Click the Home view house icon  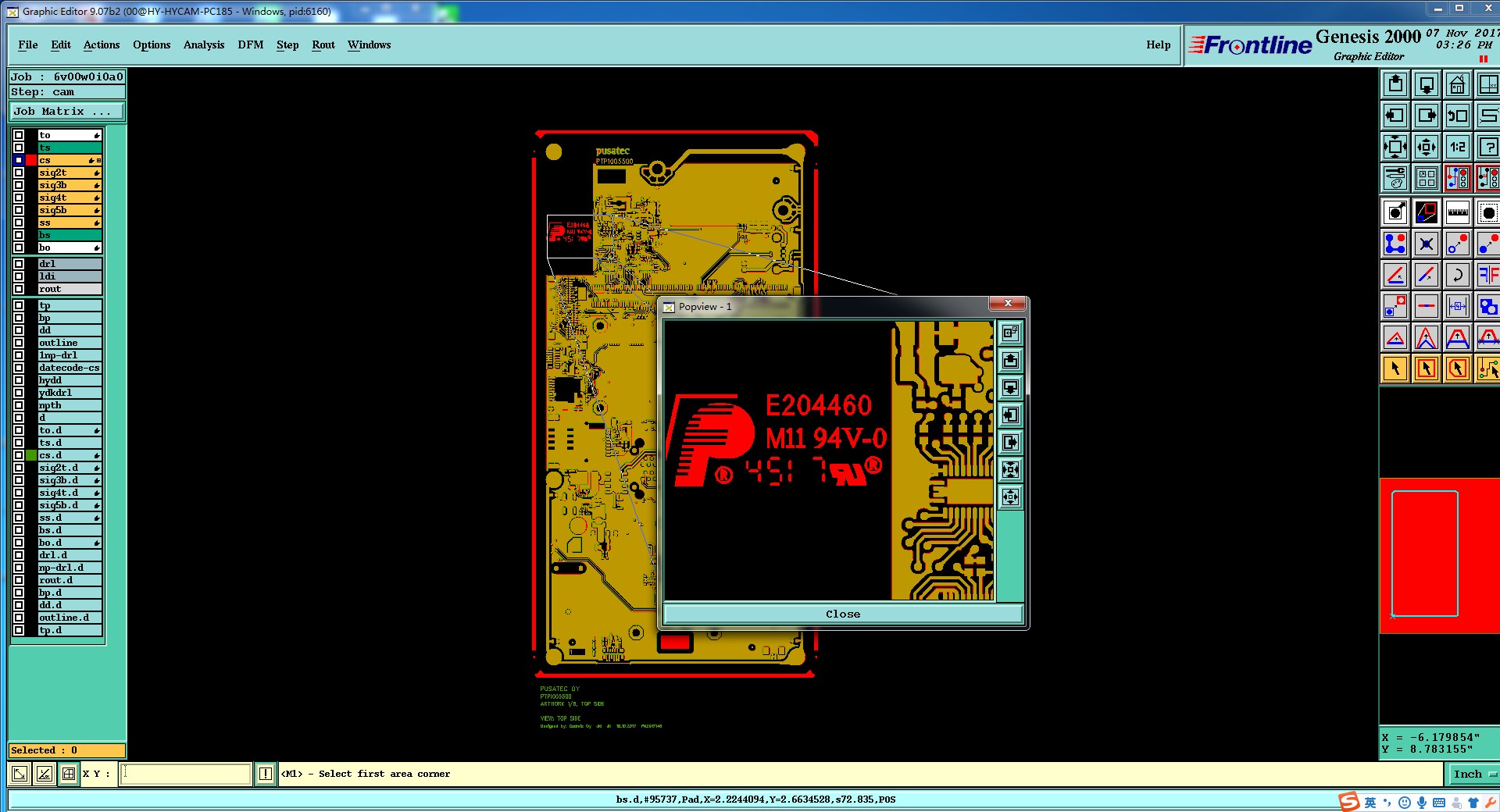[1458, 84]
